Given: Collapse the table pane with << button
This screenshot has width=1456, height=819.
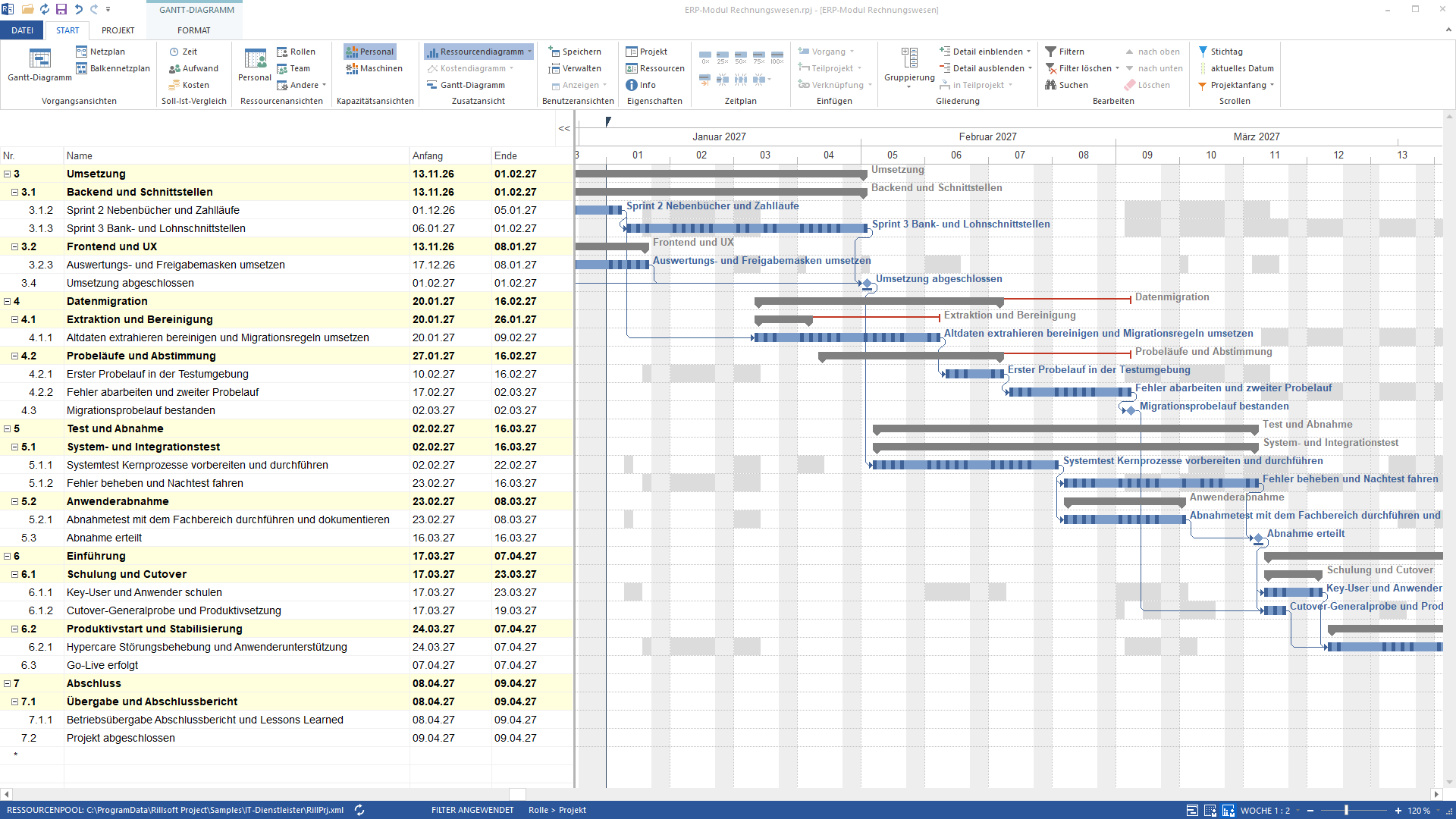Looking at the screenshot, I should click(564, 128).
